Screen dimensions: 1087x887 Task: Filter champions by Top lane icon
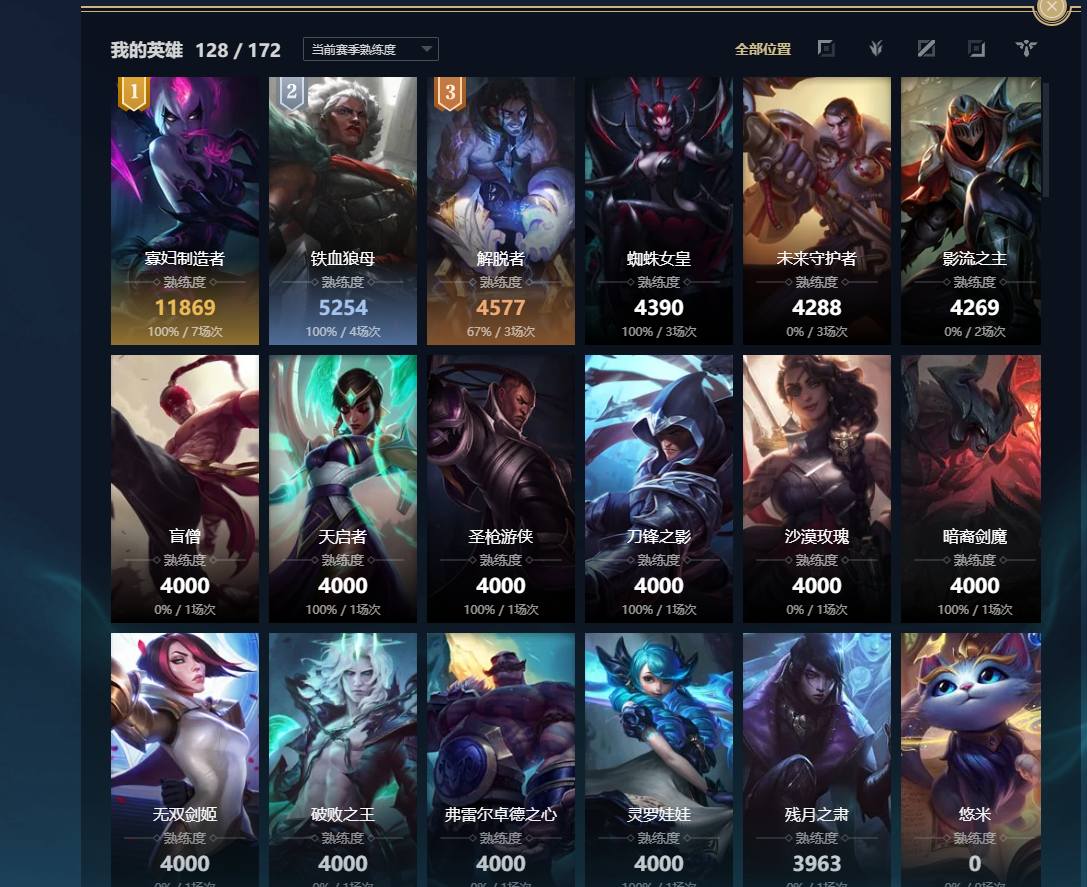pos(826,49)
